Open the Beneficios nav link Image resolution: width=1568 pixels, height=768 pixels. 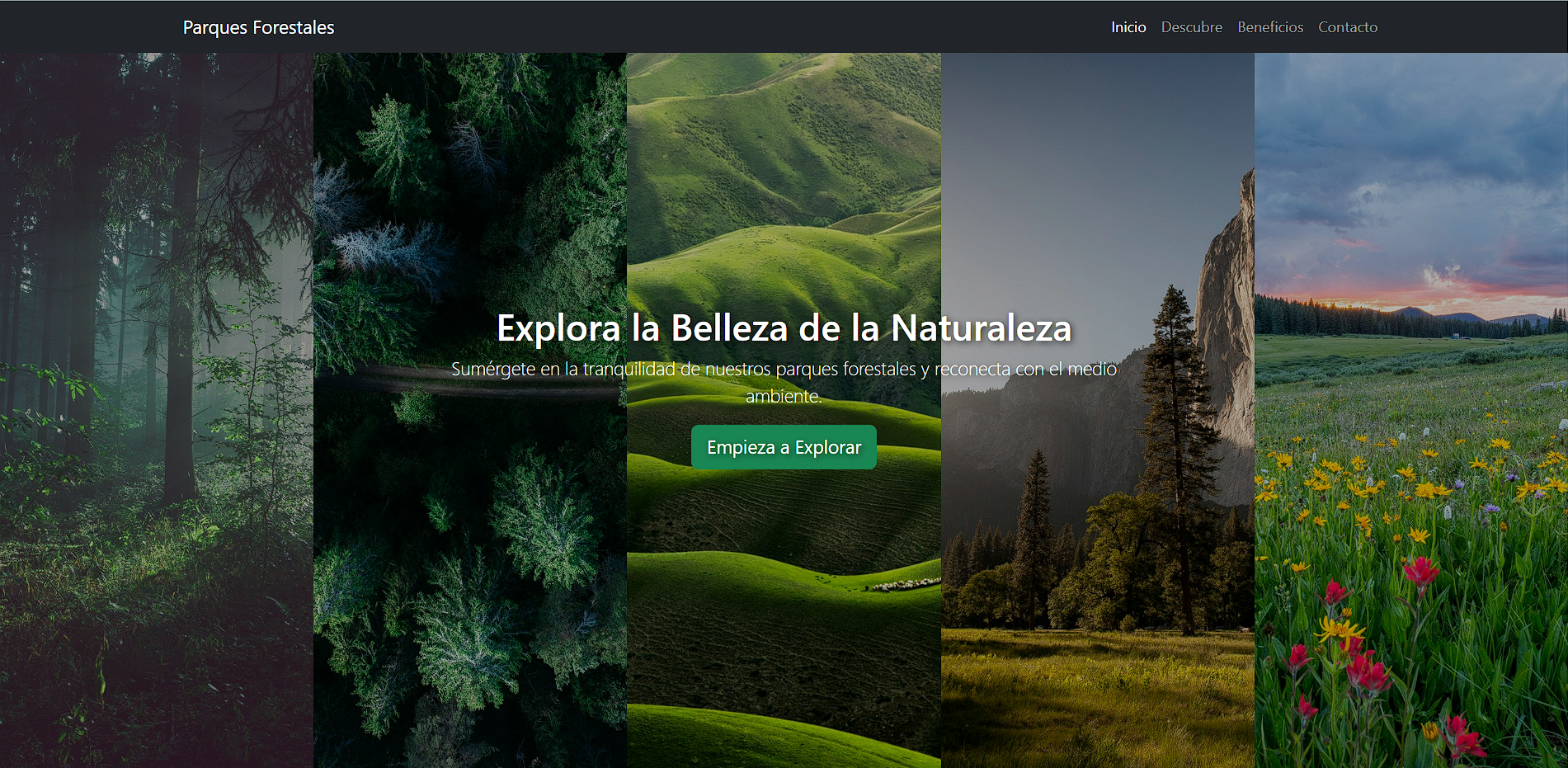1270,26
